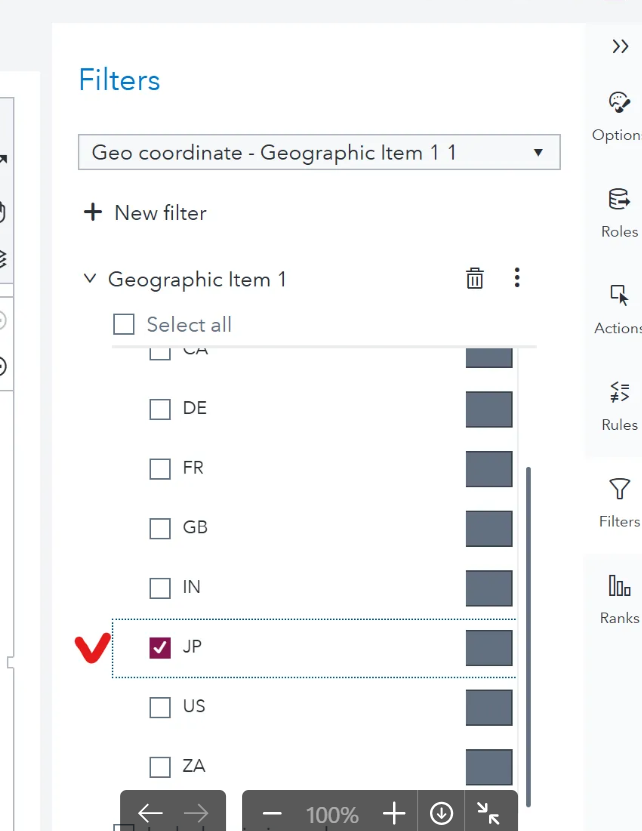Click the zoom out minus control
Image resolution: width=642 pixels, height=831 pixels.
(271, 813)
